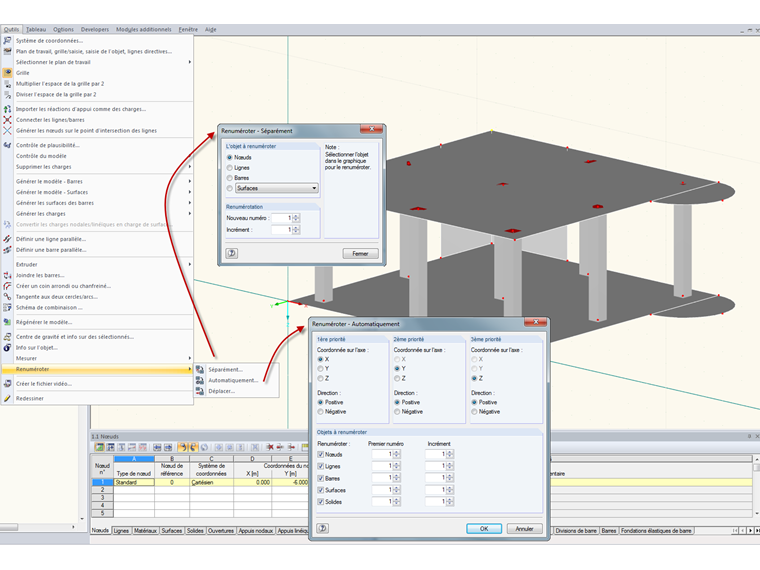Click the Créer un coin arrondi ou chanfreiné icon
This screenshot has height=570, width=760.
pos(7,286)
